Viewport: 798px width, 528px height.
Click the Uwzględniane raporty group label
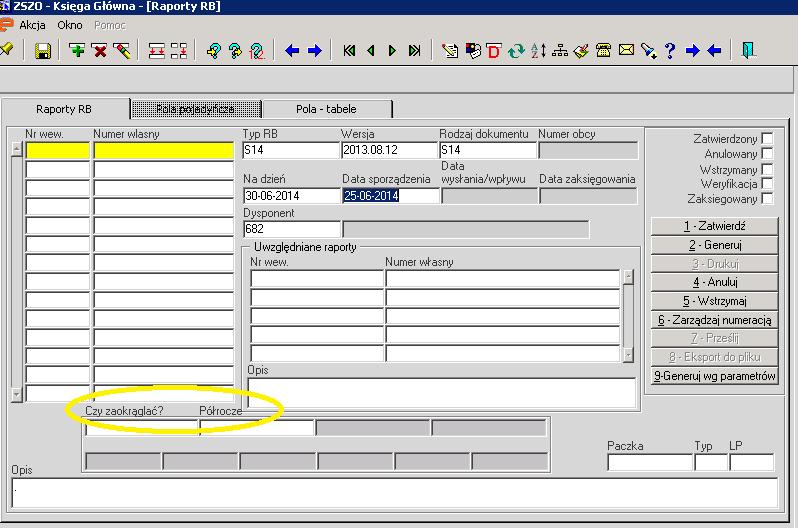coord(305,247)
